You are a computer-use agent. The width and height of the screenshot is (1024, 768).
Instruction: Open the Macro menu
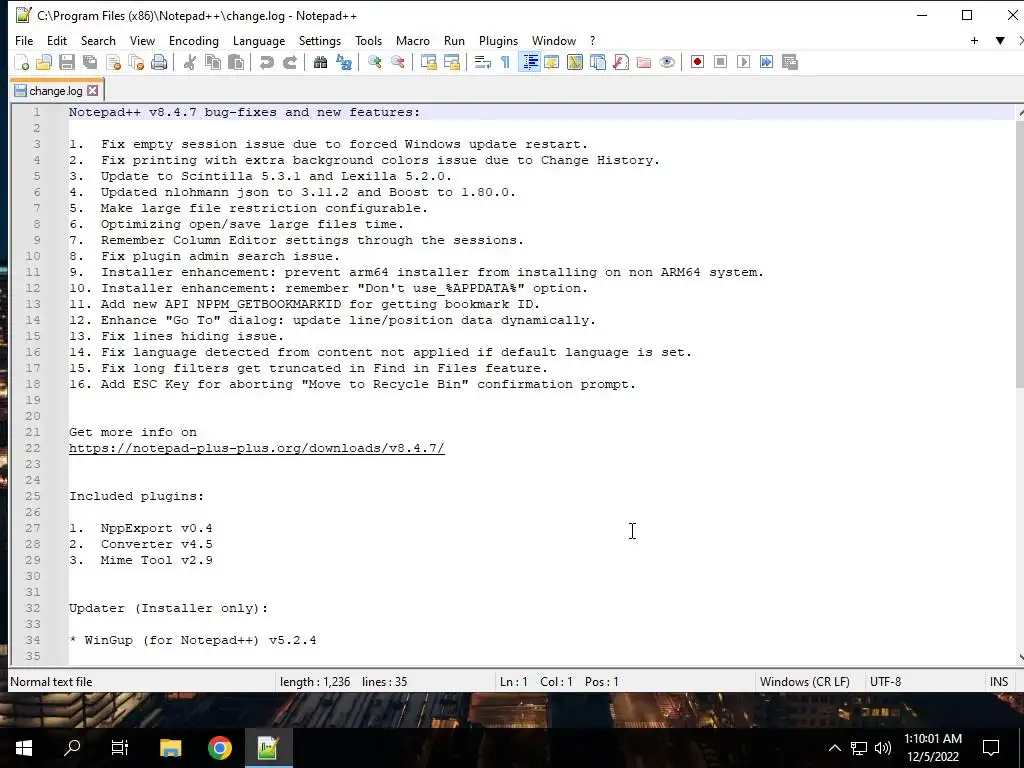[x=413, y=40]
